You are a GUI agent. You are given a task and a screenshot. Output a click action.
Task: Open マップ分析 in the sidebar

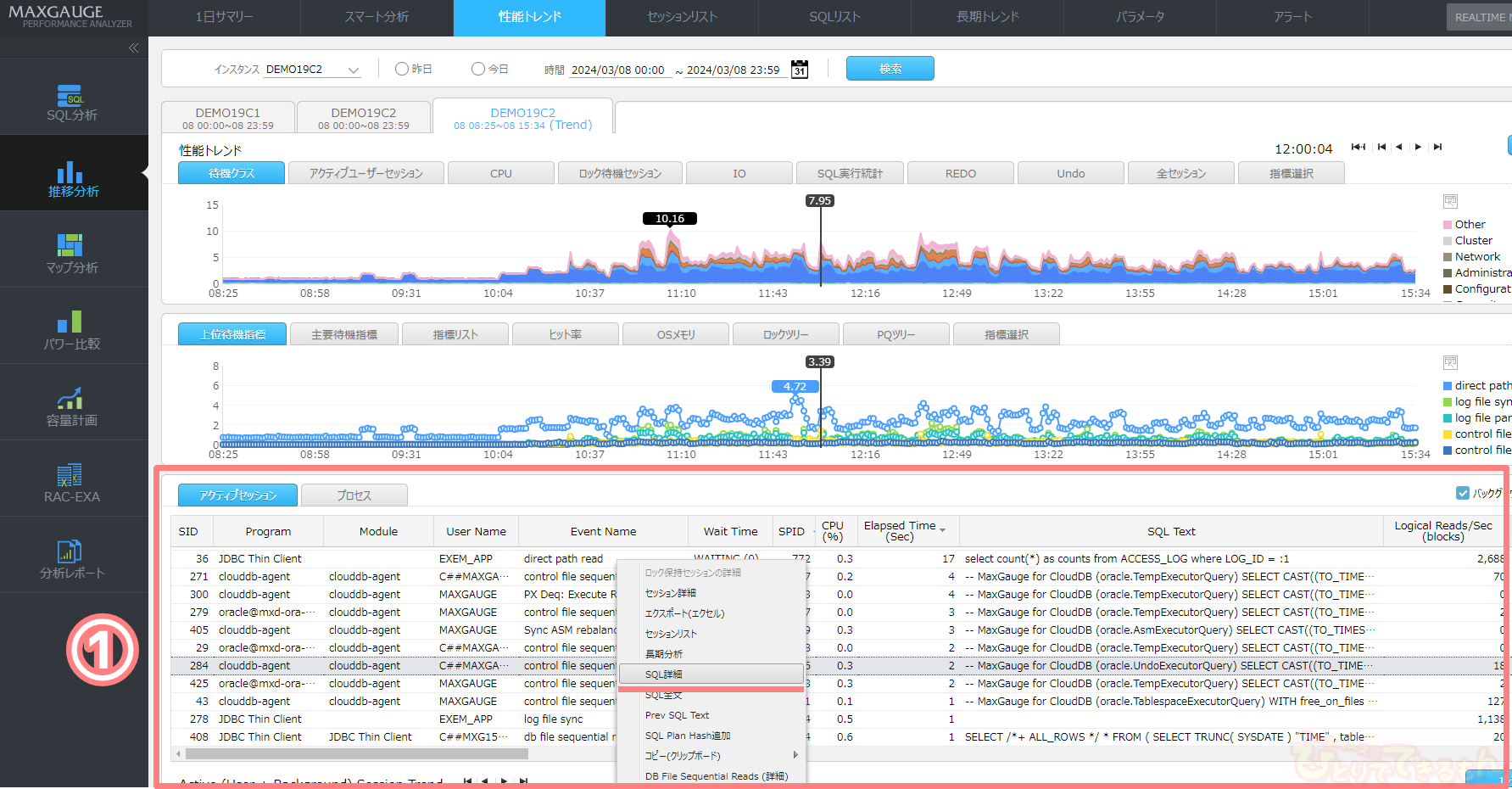pyautogui.click(x=72, y=254)
